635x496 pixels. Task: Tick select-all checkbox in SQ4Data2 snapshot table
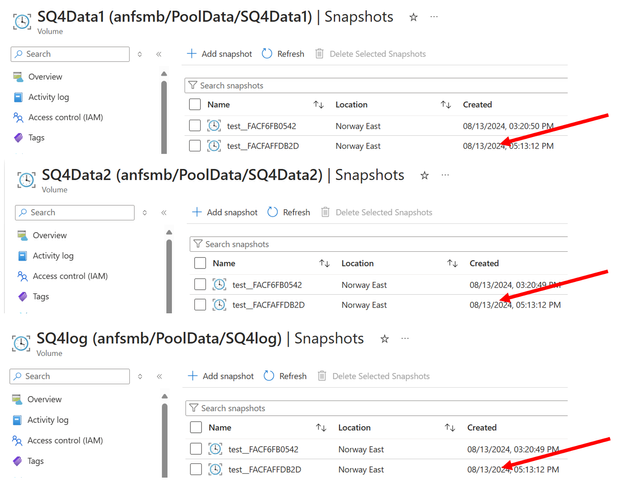tap(200, 263)
